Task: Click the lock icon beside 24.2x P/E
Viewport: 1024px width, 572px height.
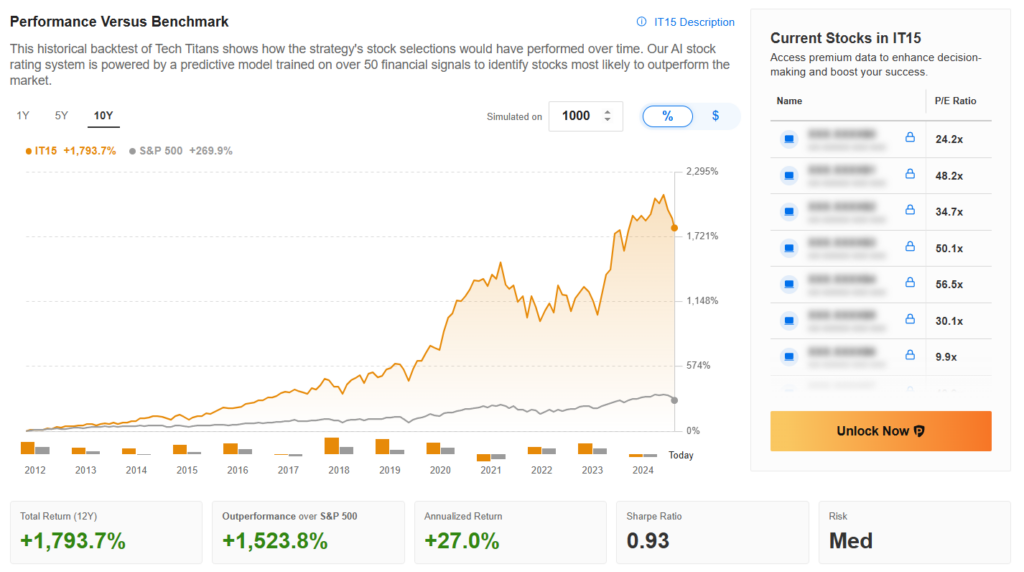Action: pos(910,138)
